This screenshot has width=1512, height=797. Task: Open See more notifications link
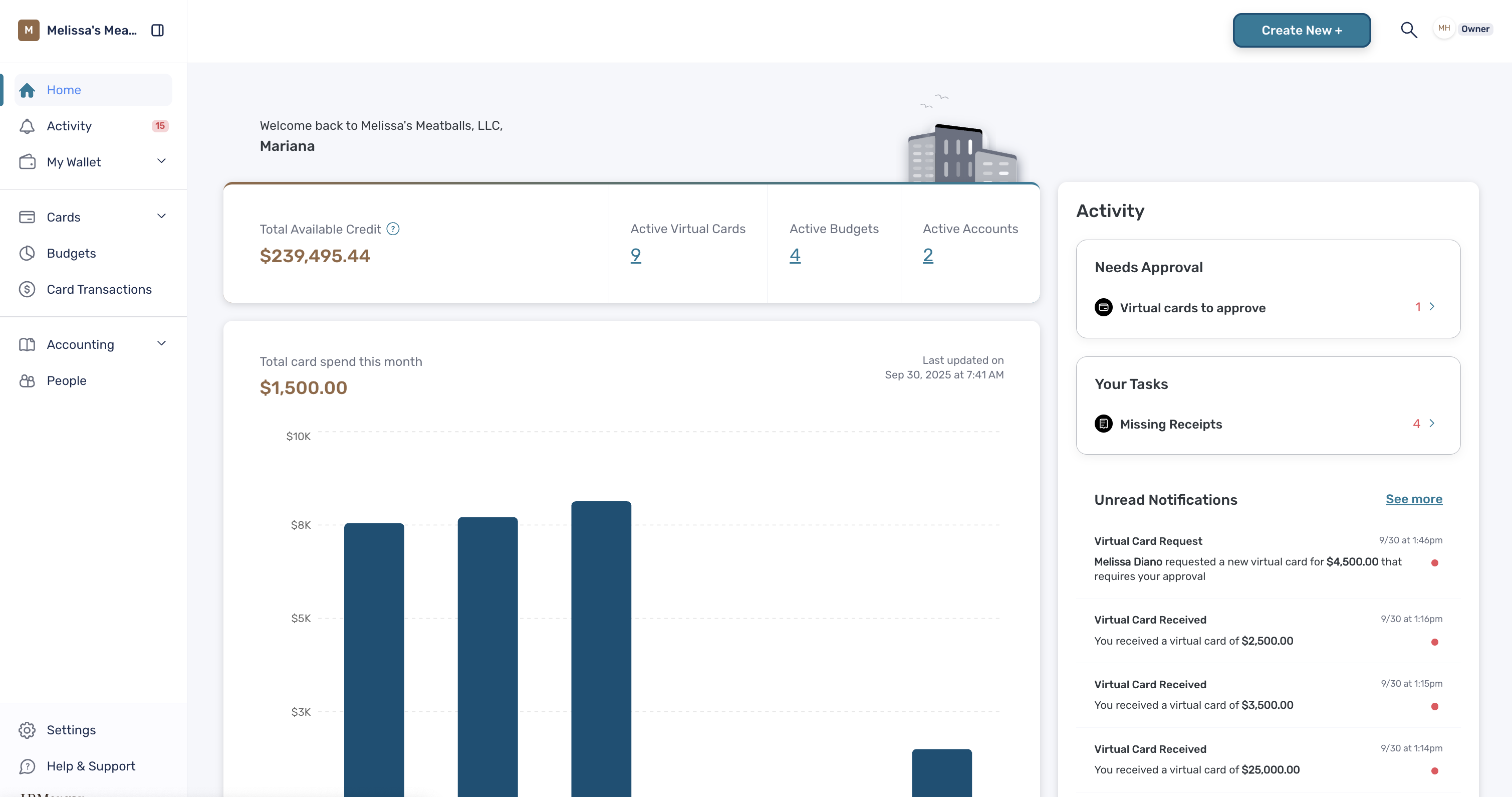(x=1414, y=499)
